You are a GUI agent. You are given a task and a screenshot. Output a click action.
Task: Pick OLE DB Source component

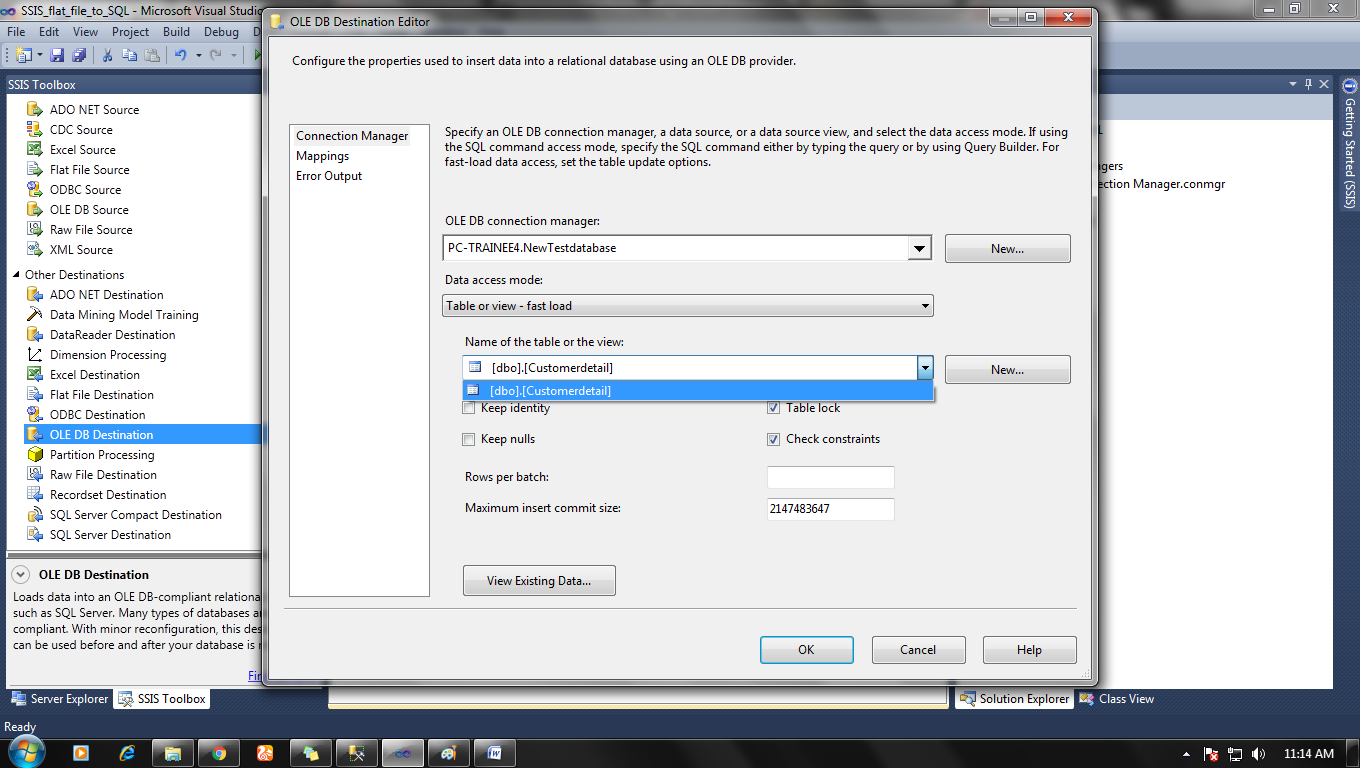click(x=89, y=210)
